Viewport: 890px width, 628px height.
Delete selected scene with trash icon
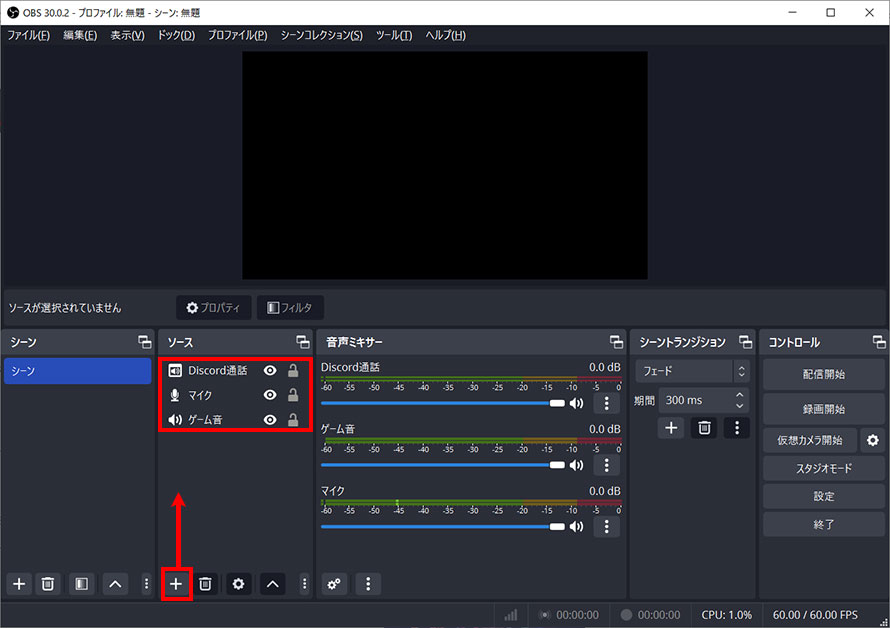pos(48,584)
